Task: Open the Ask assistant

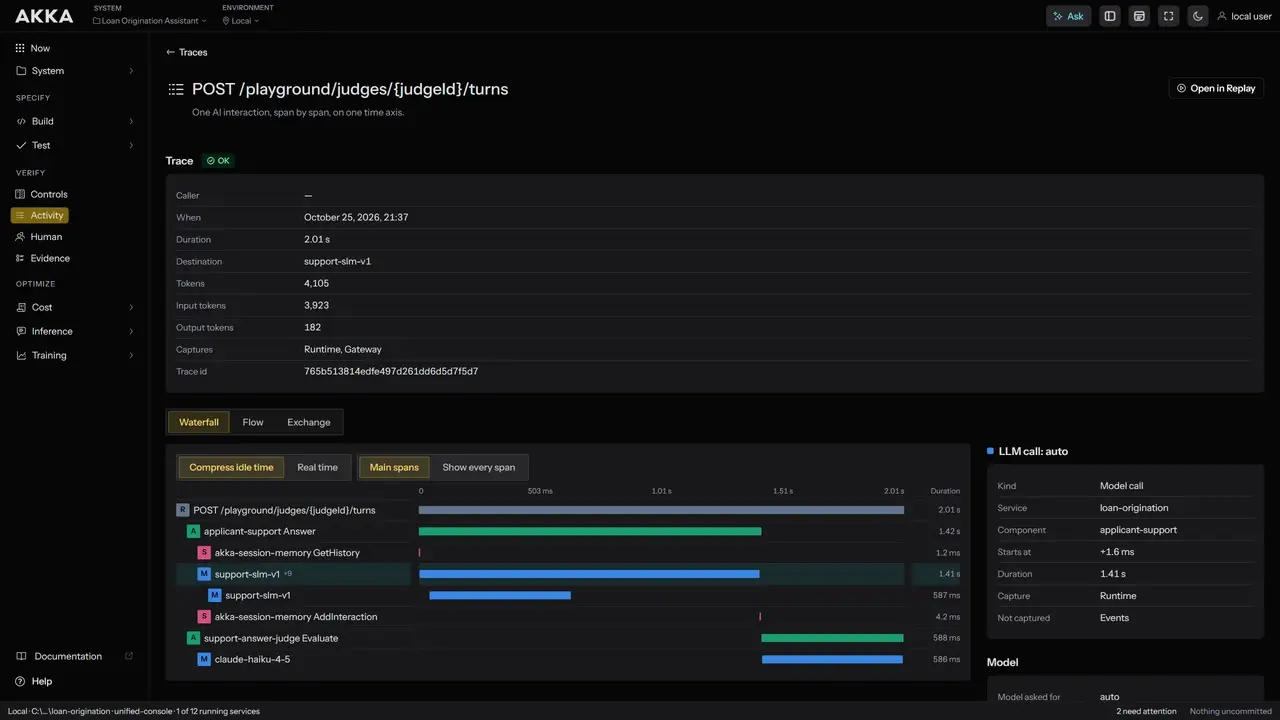Action: click(x=1068, y=16)
